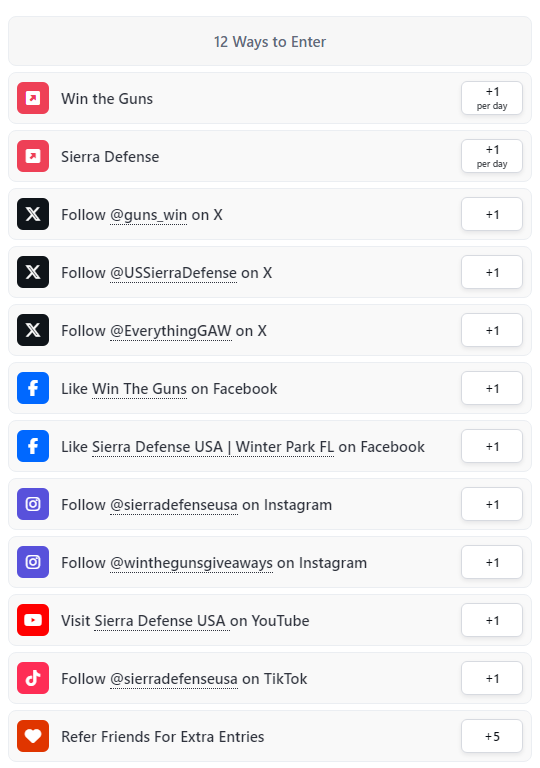The image size is (540, 768).
Task: Open the @winthegunsgiveaways Instagram link
Action: pos(192,563)
